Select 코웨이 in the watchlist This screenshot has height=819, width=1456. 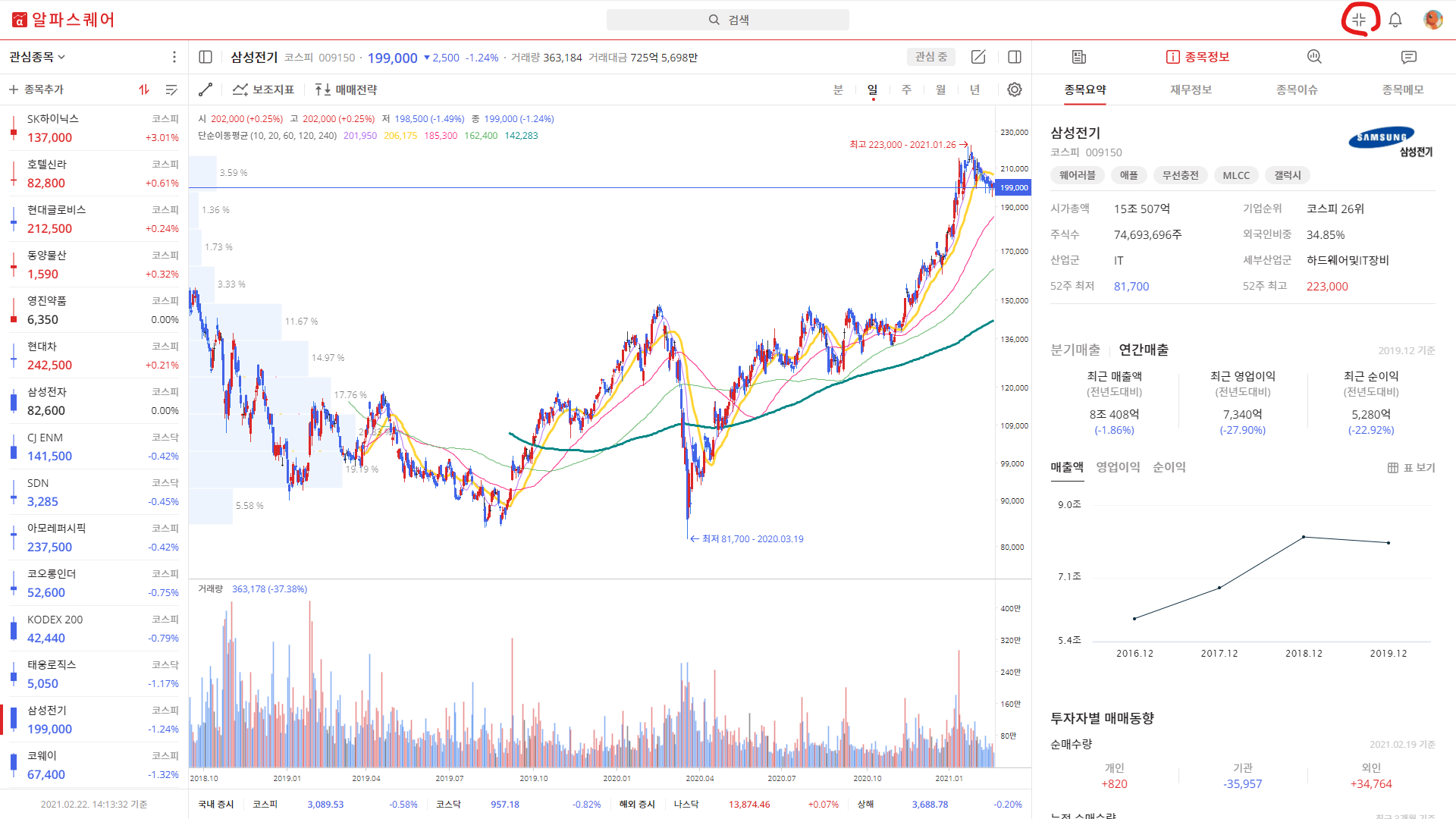pyautogui.click(x=94, y=765)
